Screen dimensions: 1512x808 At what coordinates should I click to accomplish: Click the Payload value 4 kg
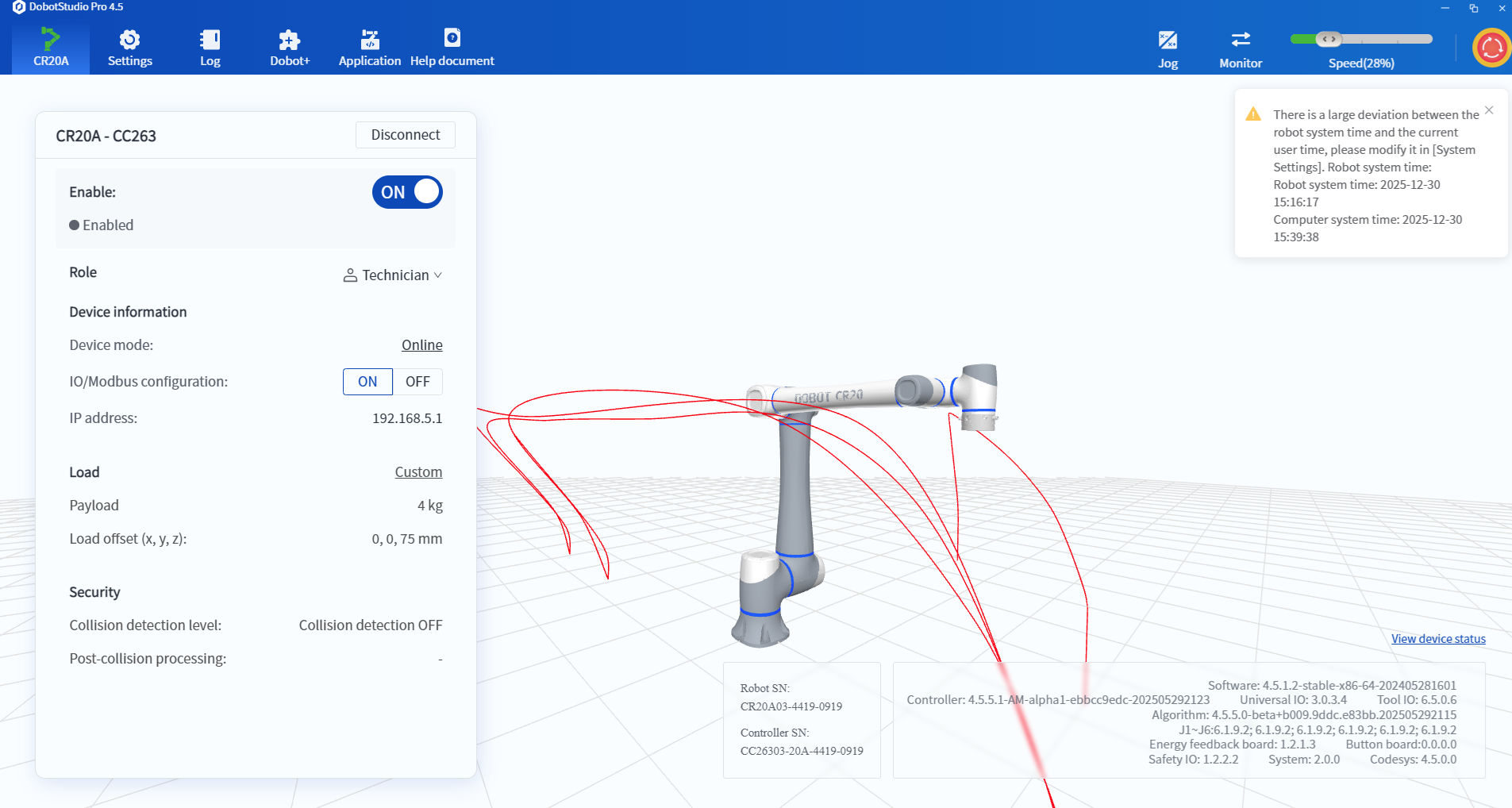[430, 506]
